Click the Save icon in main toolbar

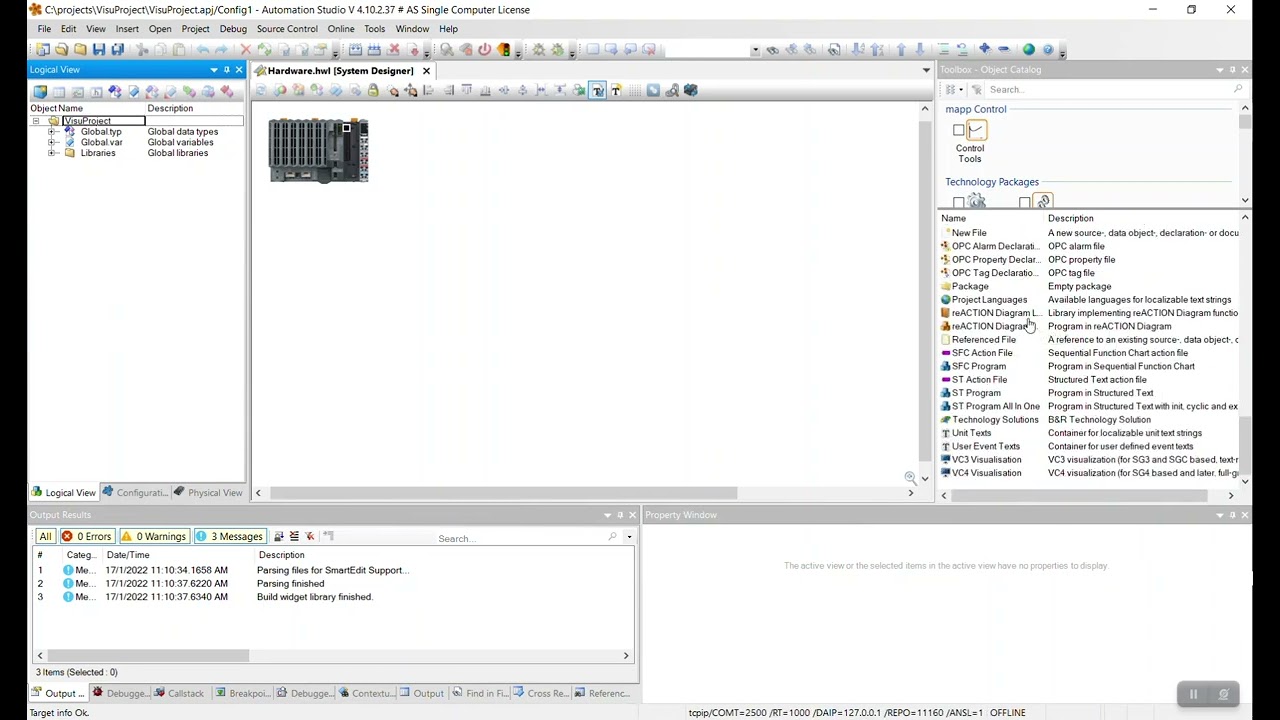pos(99,49)
